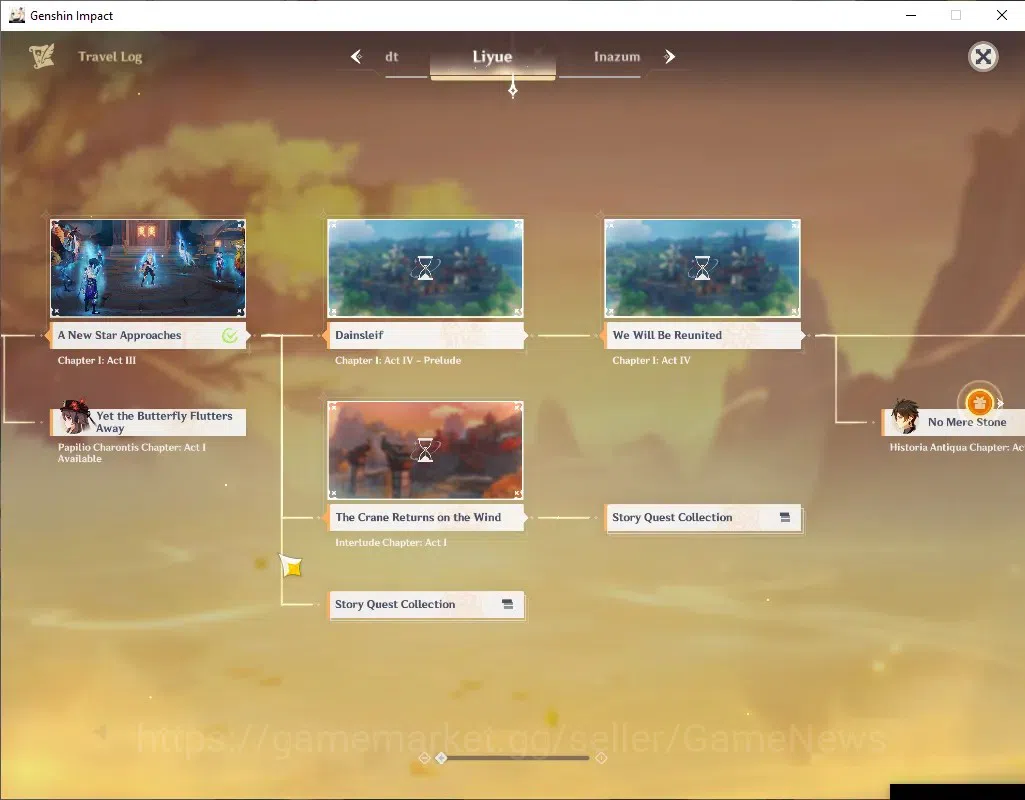The height and width of the screenshot is (800, 1025).
Task: Open Yet the Butterfly Flutters Away quest
Action: (x=148, y=422)
